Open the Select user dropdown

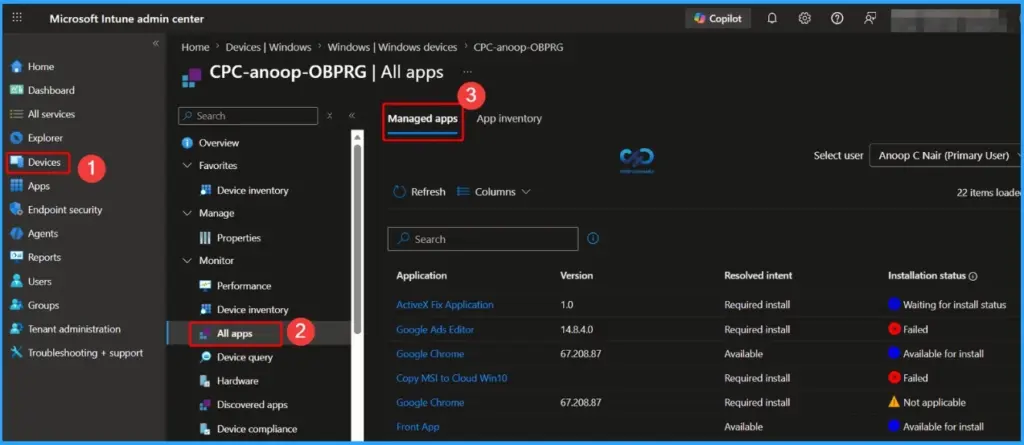coord(946,156)
